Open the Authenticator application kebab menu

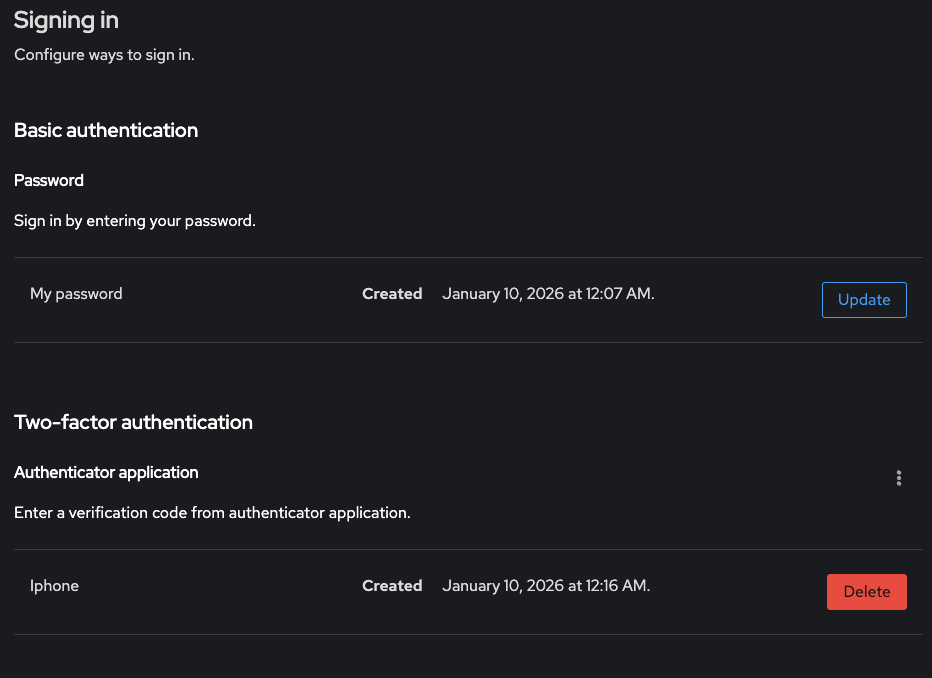(899, 478)
